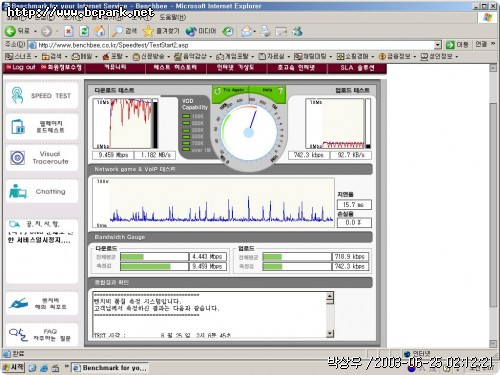The height and width of the screenshot is (375, 500).
Task: Select the nav tab right of 회원정보수정
Action: (x=115, y=68)
